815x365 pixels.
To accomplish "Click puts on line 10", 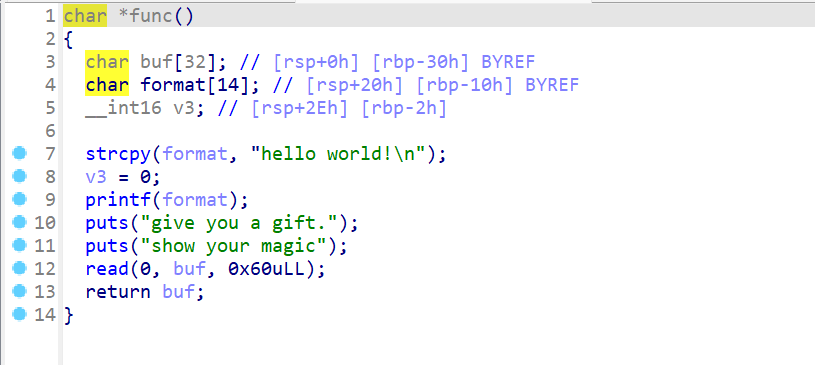I will pos(107,223).
